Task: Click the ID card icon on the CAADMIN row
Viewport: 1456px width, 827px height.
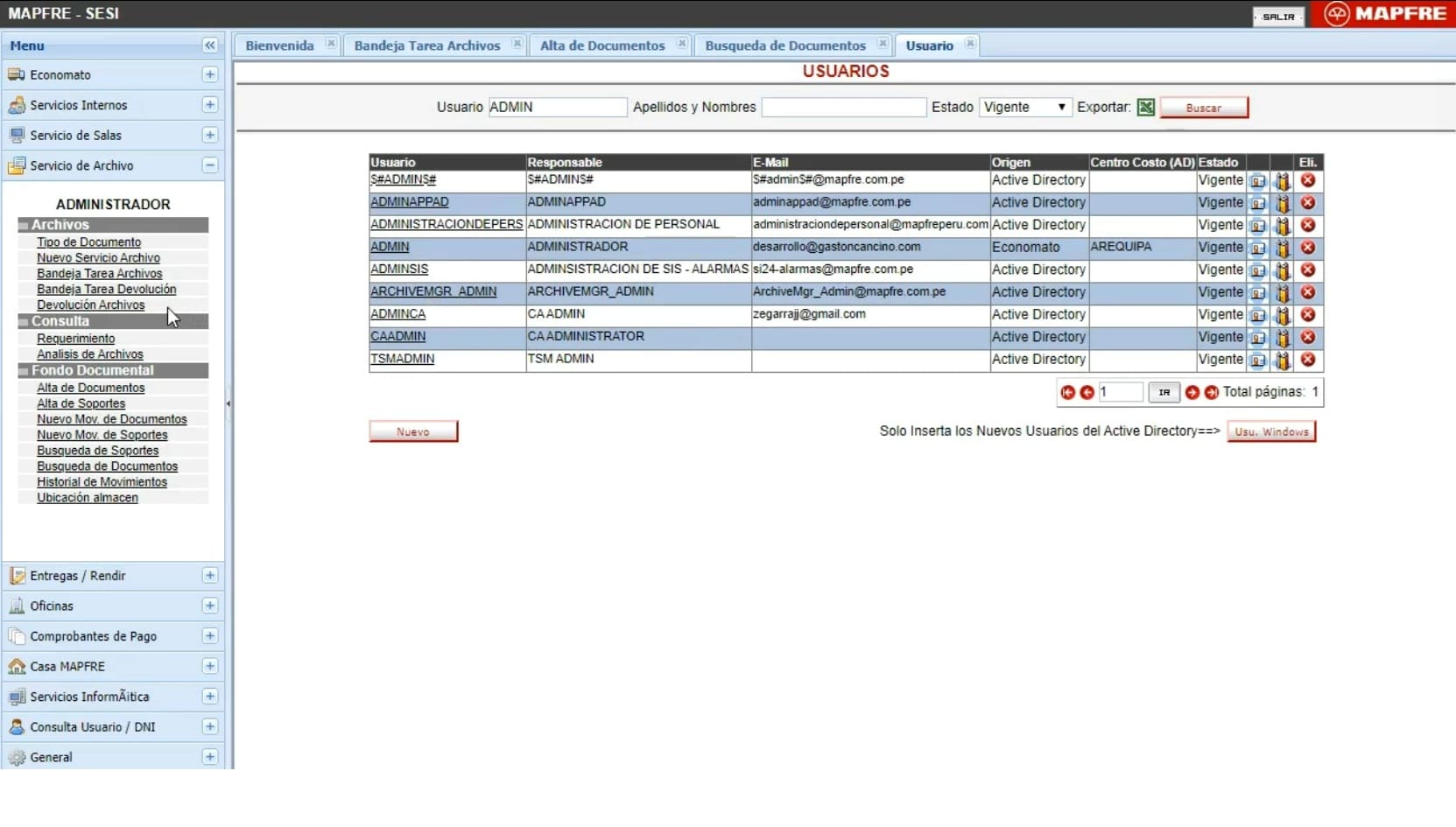Action: tap(1258, 337)
